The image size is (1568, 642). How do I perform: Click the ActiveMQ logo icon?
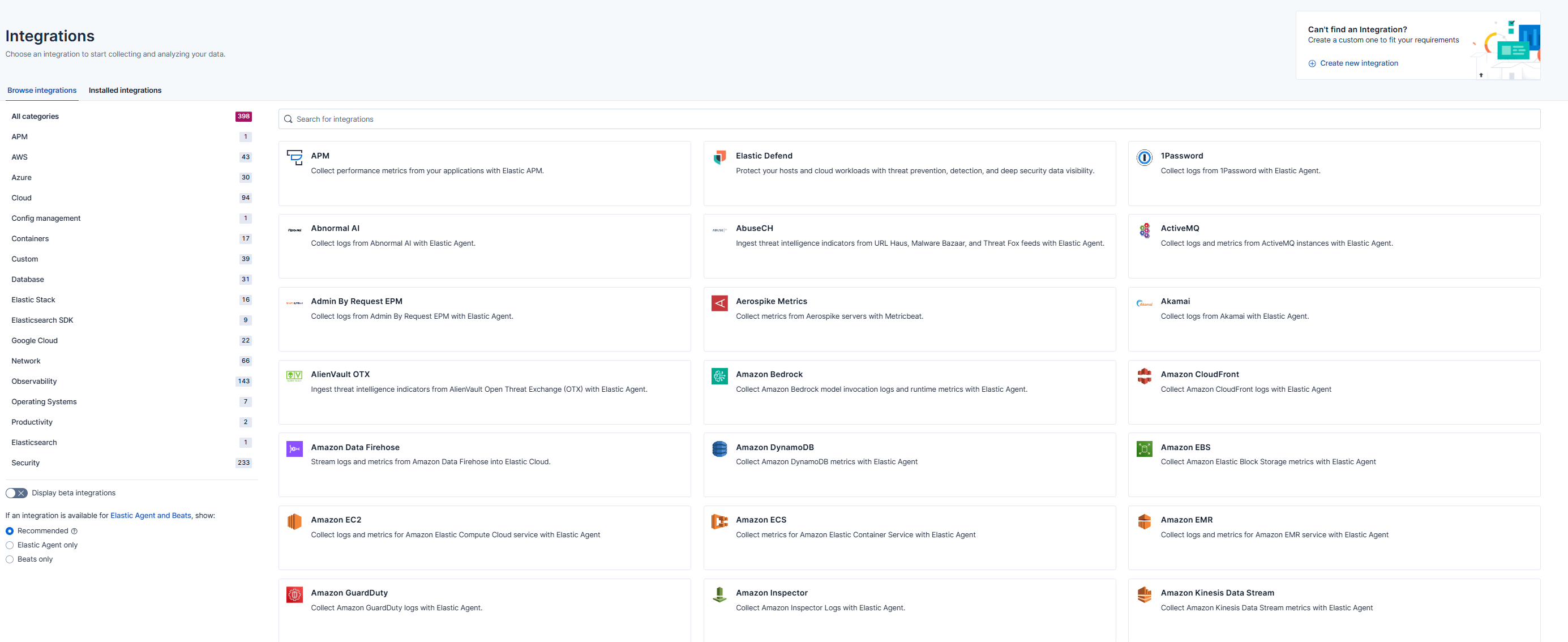(x=1144, y=230)
